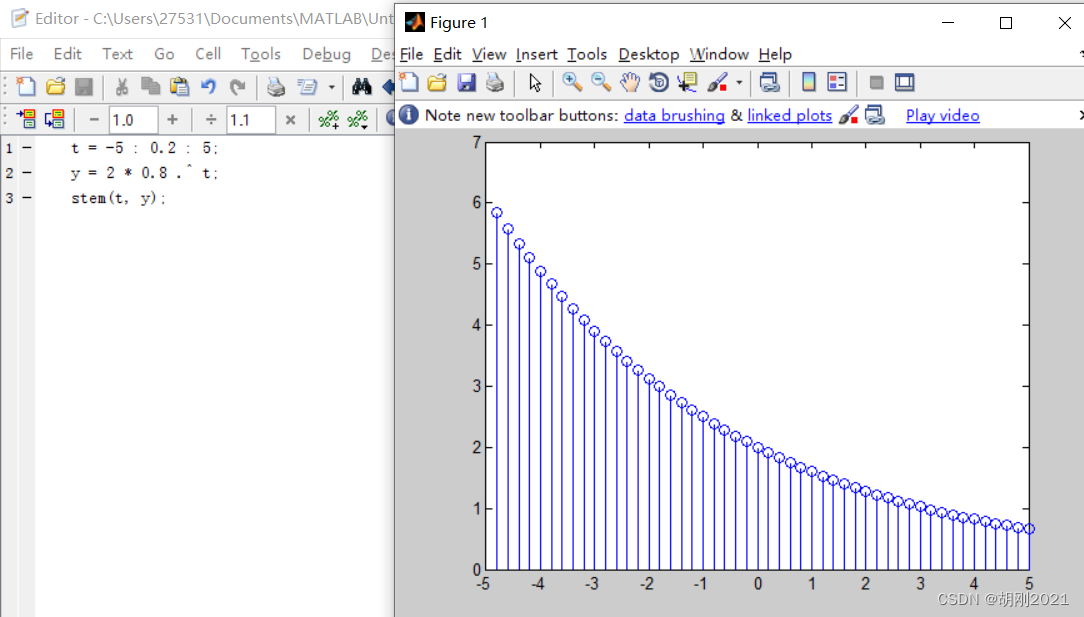The width and height of the screenshot is (1084, 617).
Task: Open brush color dropdown arrow
Action: pos(739,83)
